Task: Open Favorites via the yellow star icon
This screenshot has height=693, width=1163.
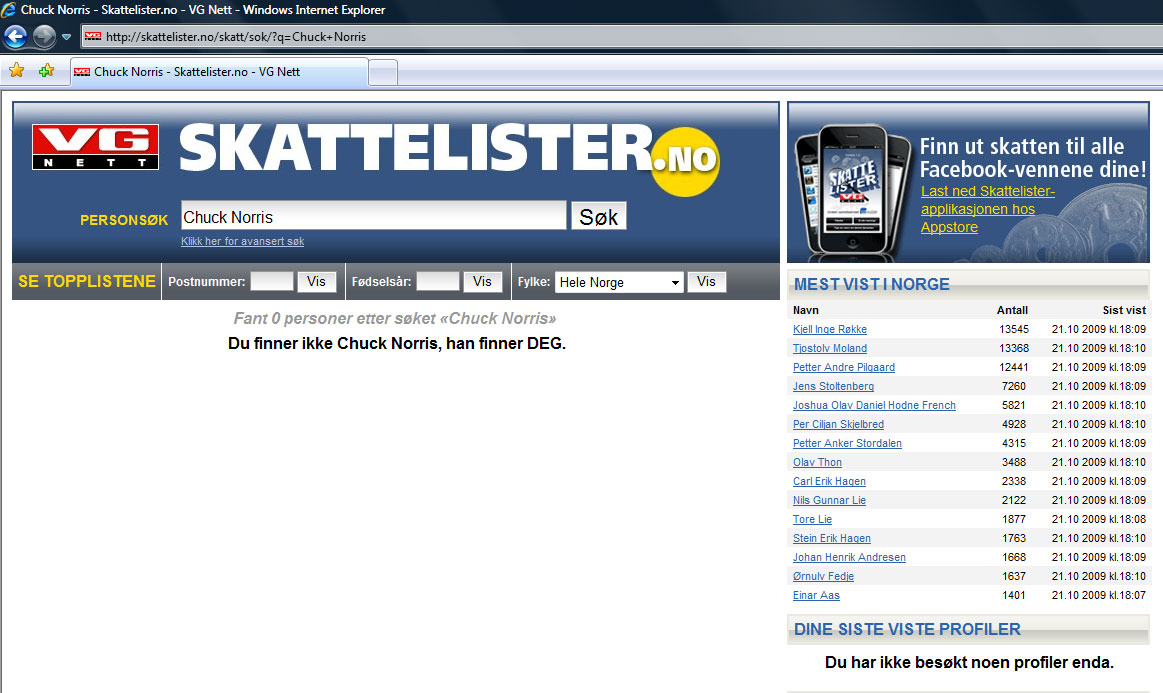Action: click(x=16, y=71)
